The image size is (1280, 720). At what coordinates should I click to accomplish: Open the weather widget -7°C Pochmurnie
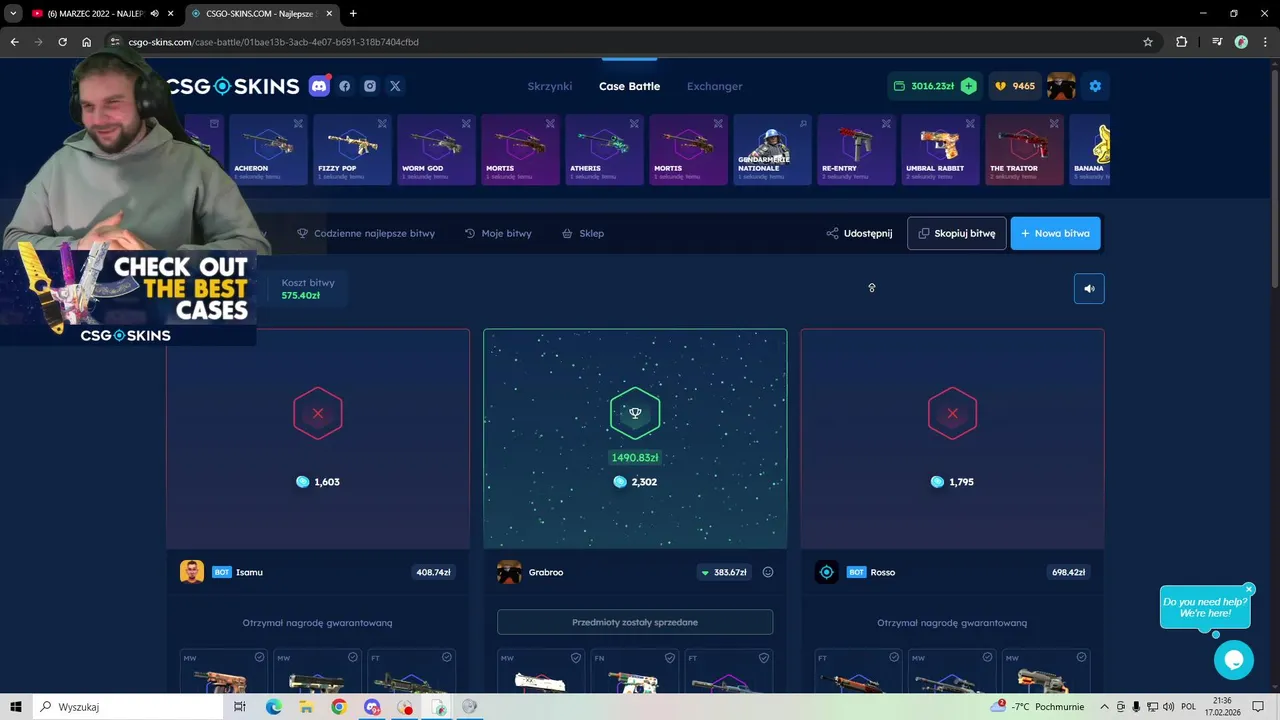point(1037,707)
